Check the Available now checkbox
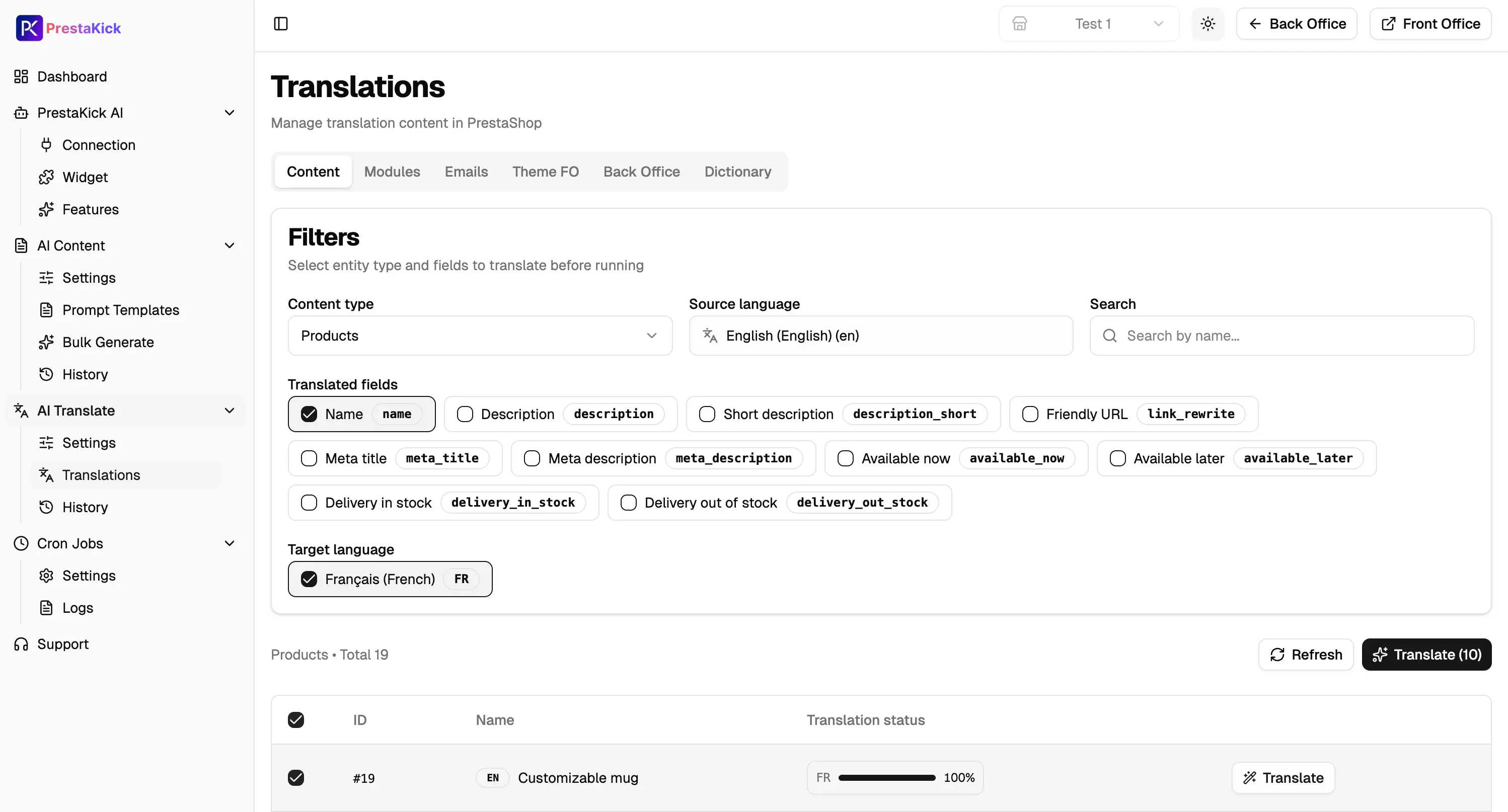Screen dimensions: 1508x812 845,459
